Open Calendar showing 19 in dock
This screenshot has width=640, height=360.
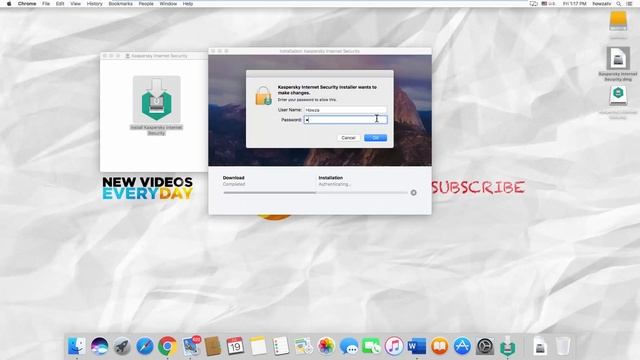click(x=235, y=346)
